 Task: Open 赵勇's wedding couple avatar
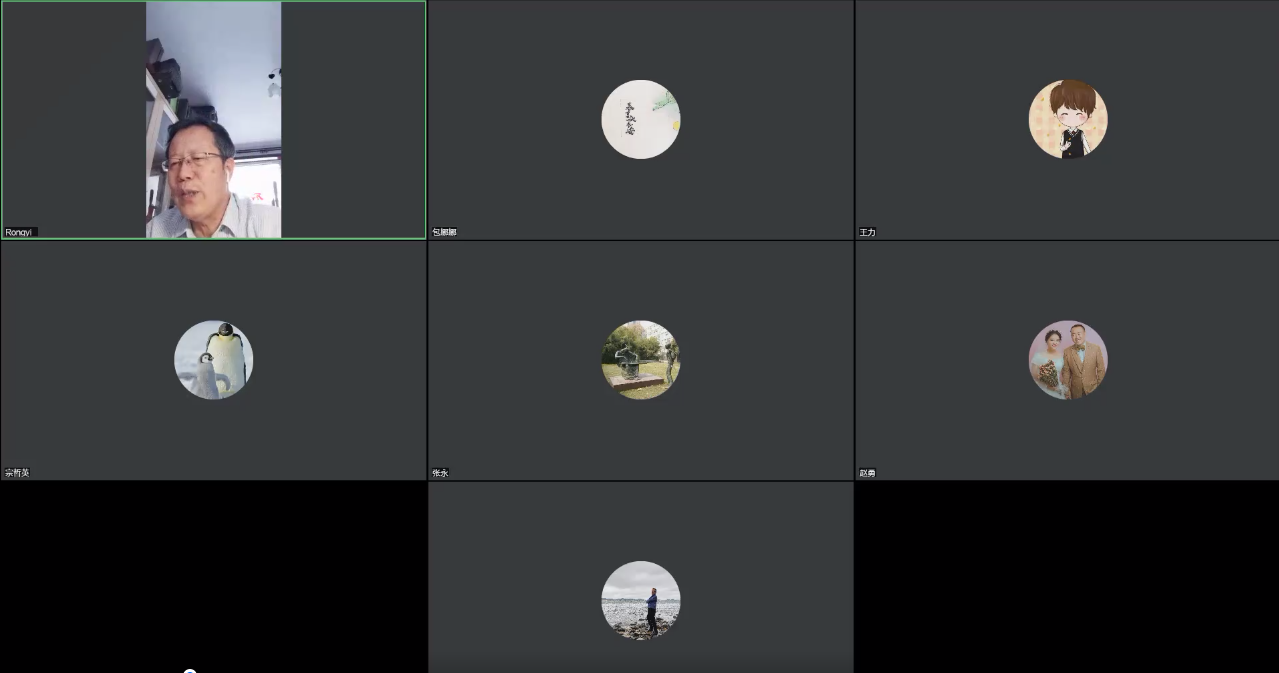click(x=1068, y=360)
